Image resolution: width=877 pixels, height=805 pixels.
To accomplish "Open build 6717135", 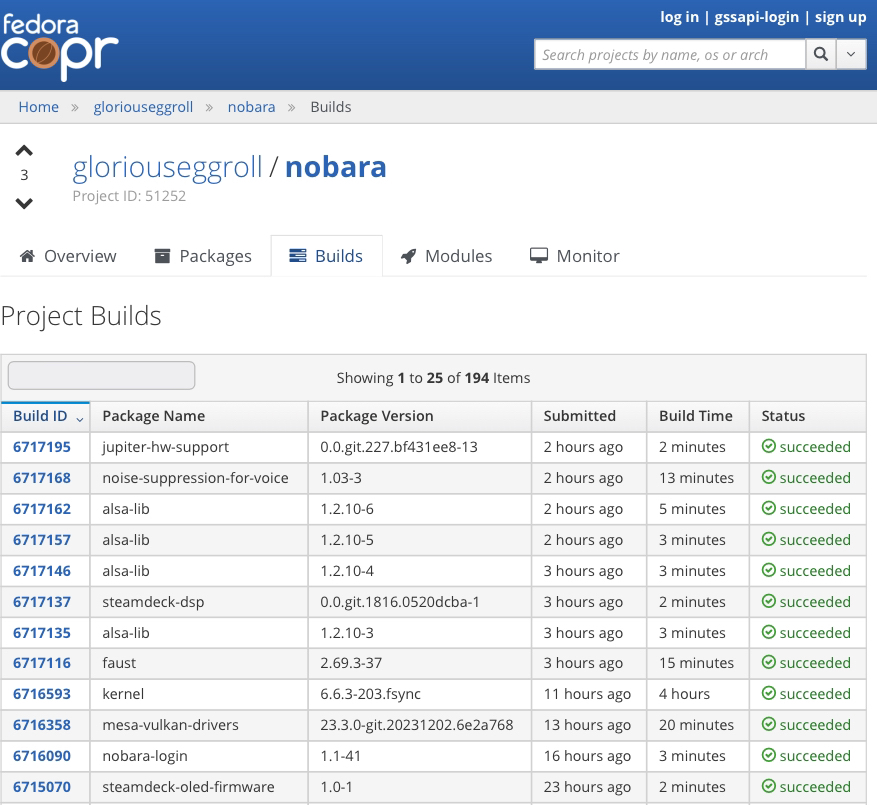I will point(42,633).
